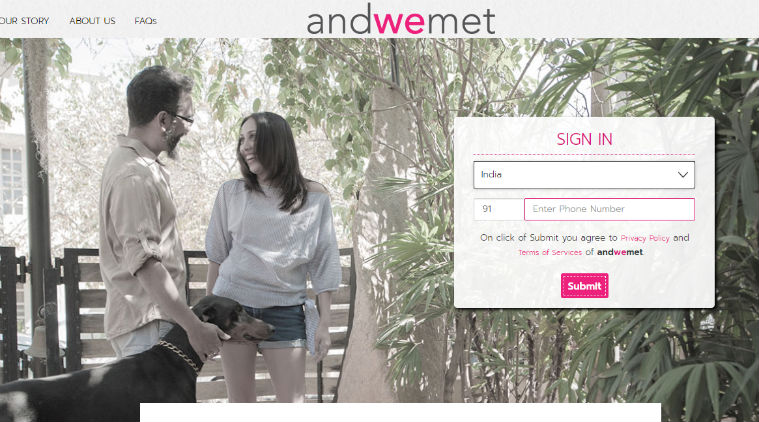Open the OUR STORY page
Viewport: 759px width, 422px height.
pyautogui.click(x=24, y=21)
